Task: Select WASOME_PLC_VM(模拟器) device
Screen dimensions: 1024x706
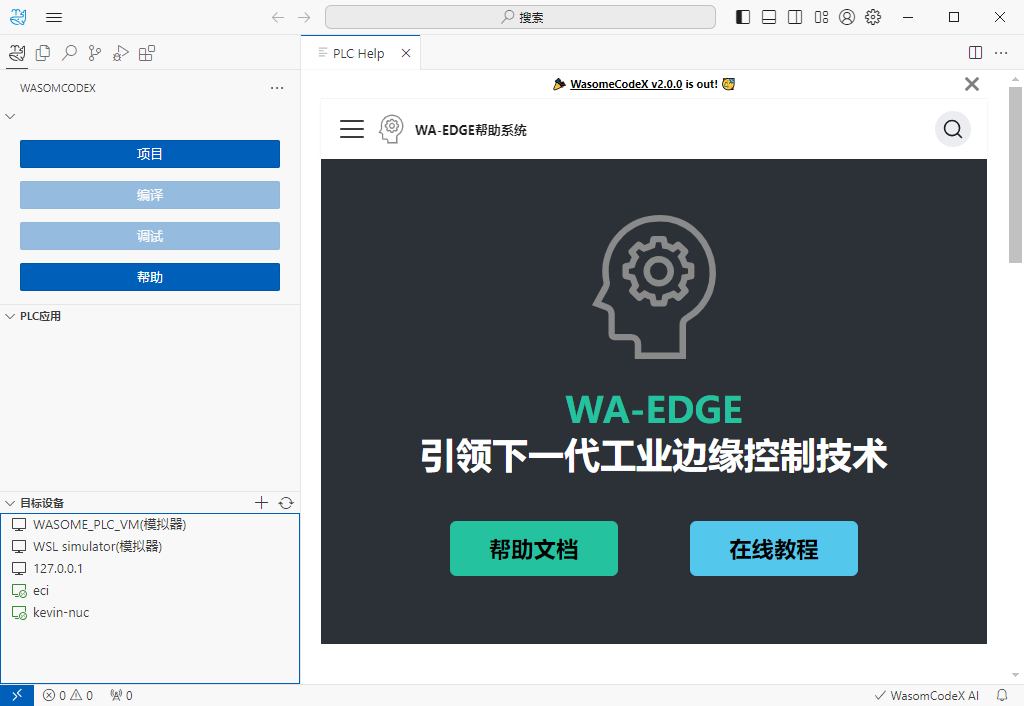Action: pyautogui.click(x=150, y=524)
